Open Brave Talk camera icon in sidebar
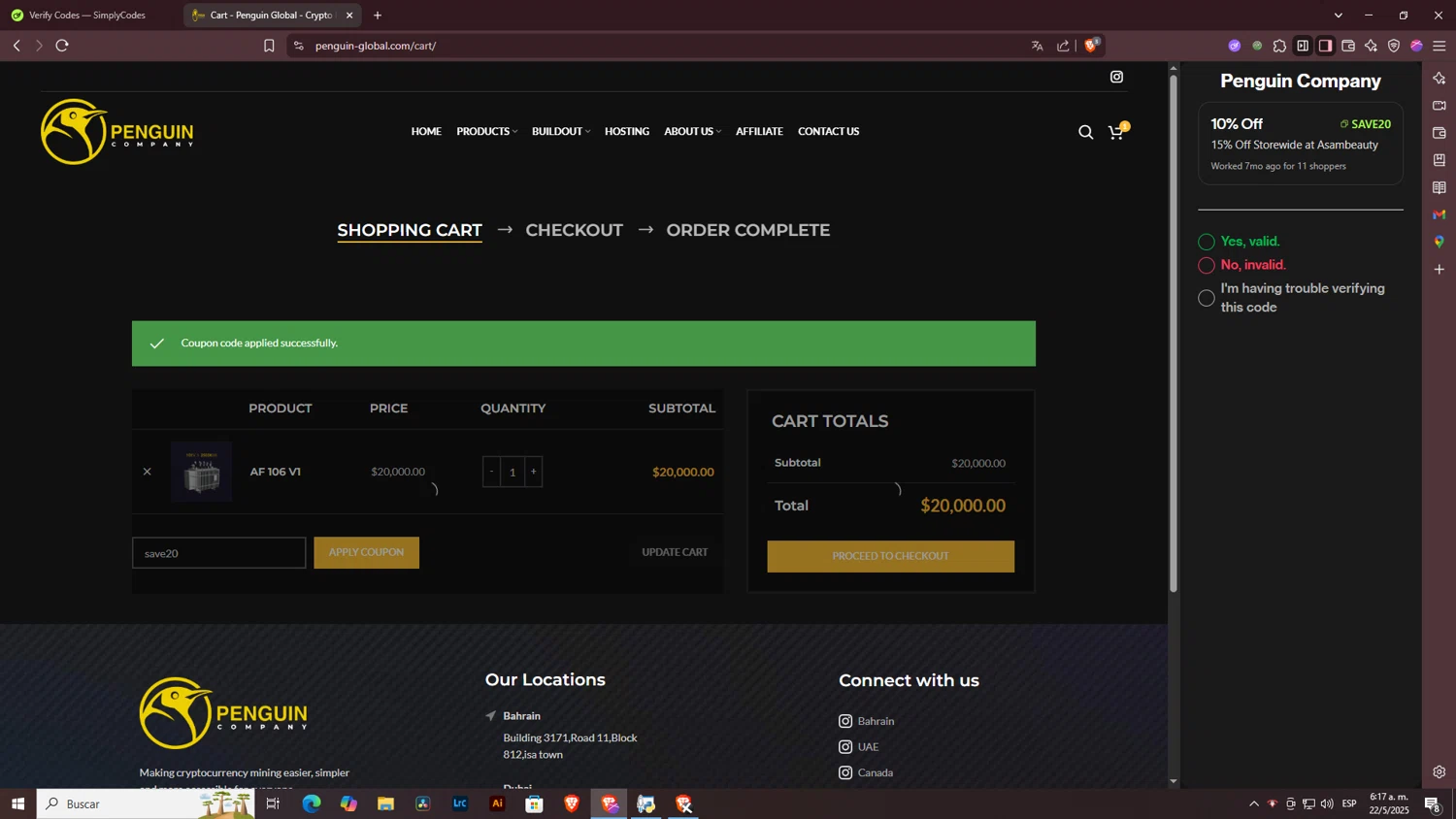The width and height of the screenshot is (1456, 819). pos(1439,106)
